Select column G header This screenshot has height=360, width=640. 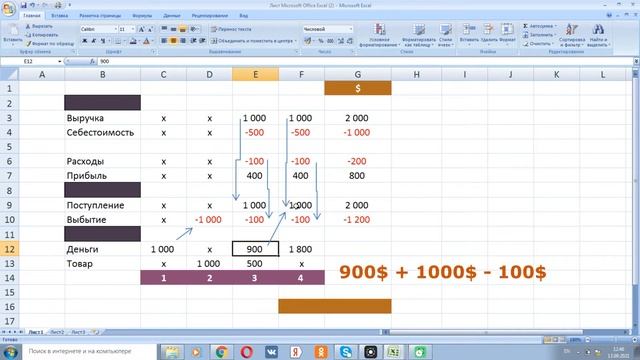(x=358, y=74)
